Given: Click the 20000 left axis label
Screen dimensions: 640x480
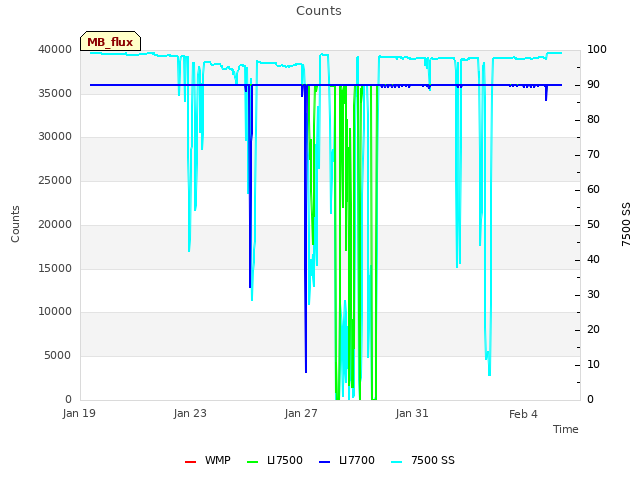Looking at the screenshot, I should [55, 224].
